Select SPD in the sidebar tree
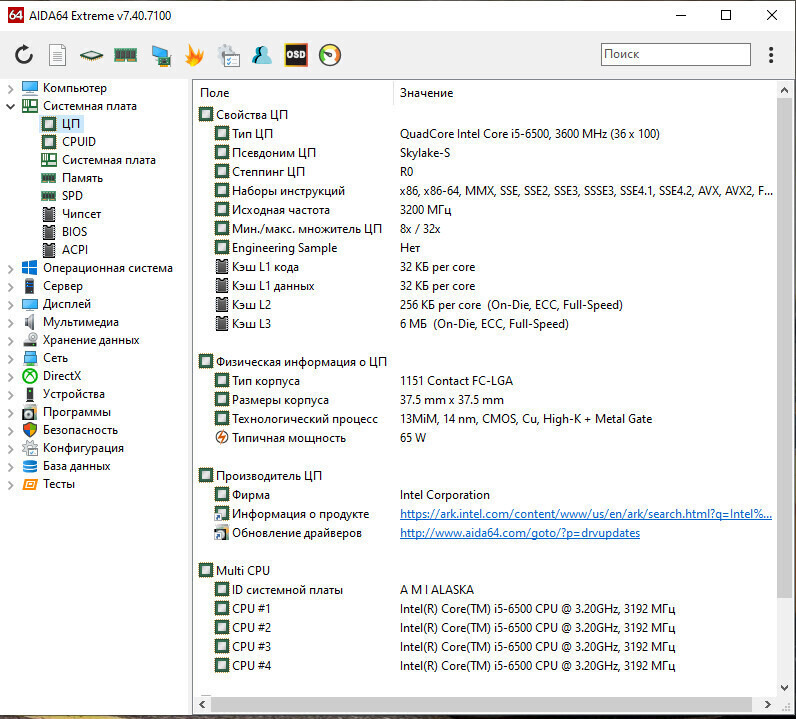The image size is (796, 719). (72, 196)
